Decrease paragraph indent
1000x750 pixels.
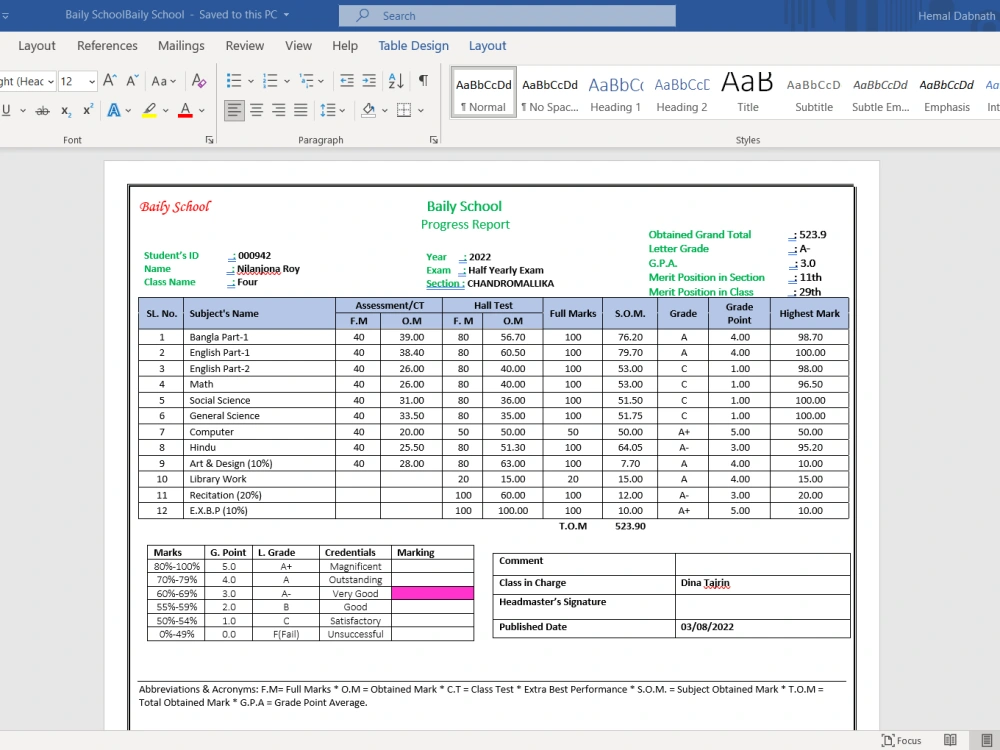pyautogui.click(x=346, y=80)
